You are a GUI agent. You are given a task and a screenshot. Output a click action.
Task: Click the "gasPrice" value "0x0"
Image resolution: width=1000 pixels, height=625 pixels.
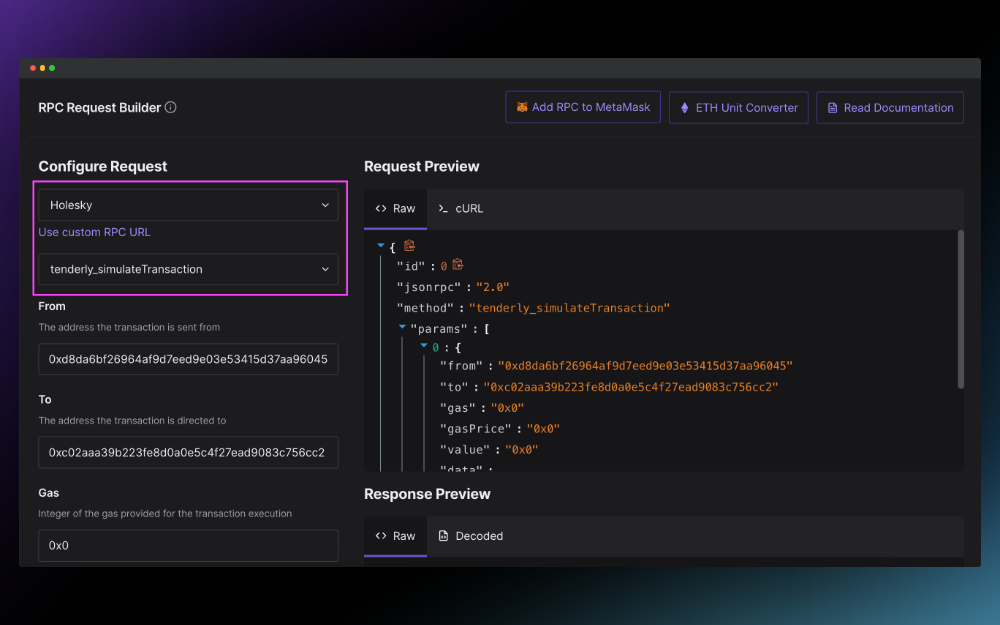[543, 429]
